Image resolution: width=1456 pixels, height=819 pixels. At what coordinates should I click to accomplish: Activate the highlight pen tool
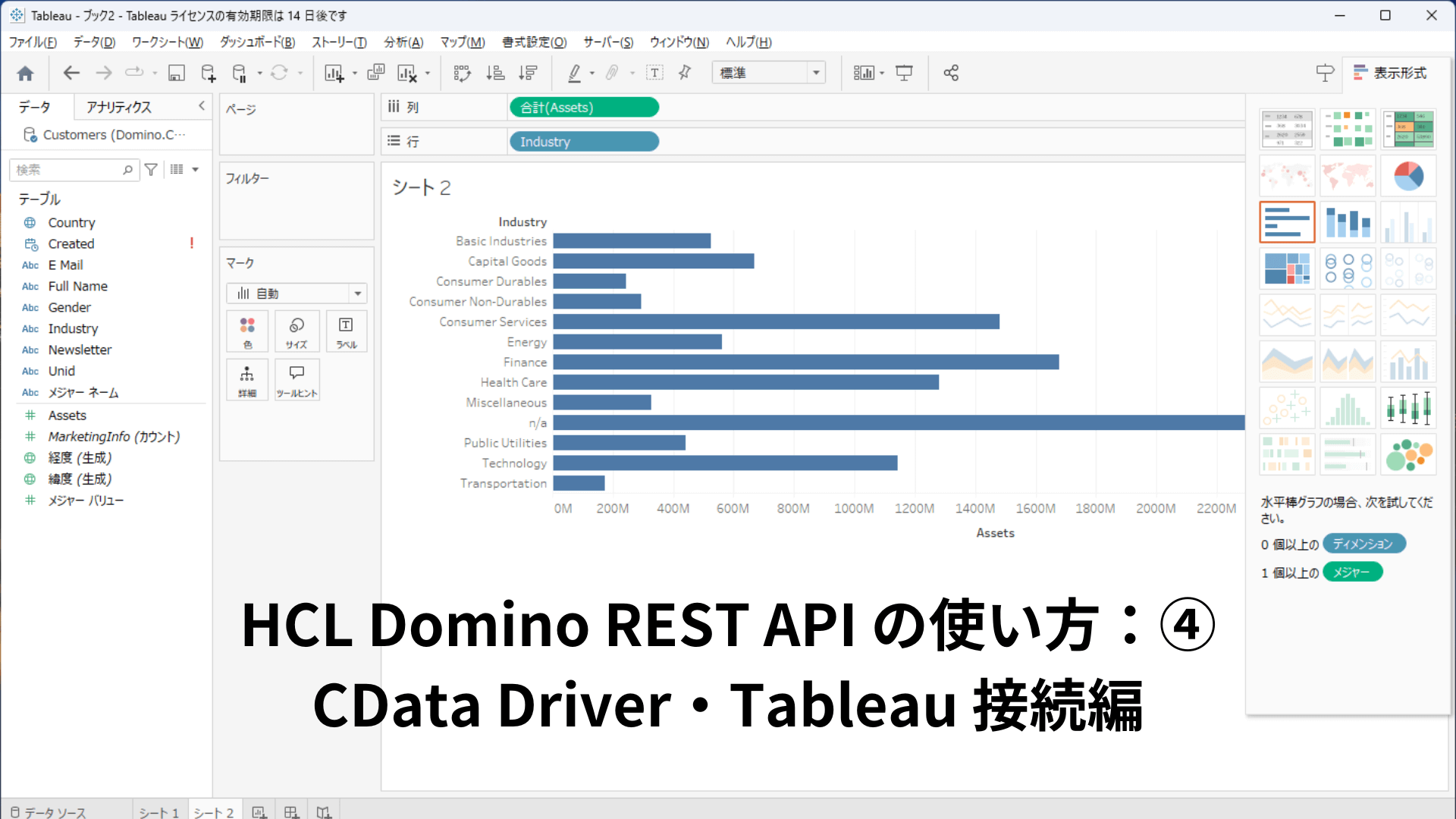575,72
